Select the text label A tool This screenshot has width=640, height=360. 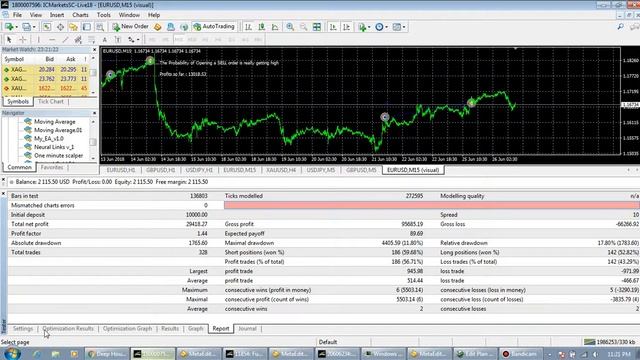tap(104, 40)
